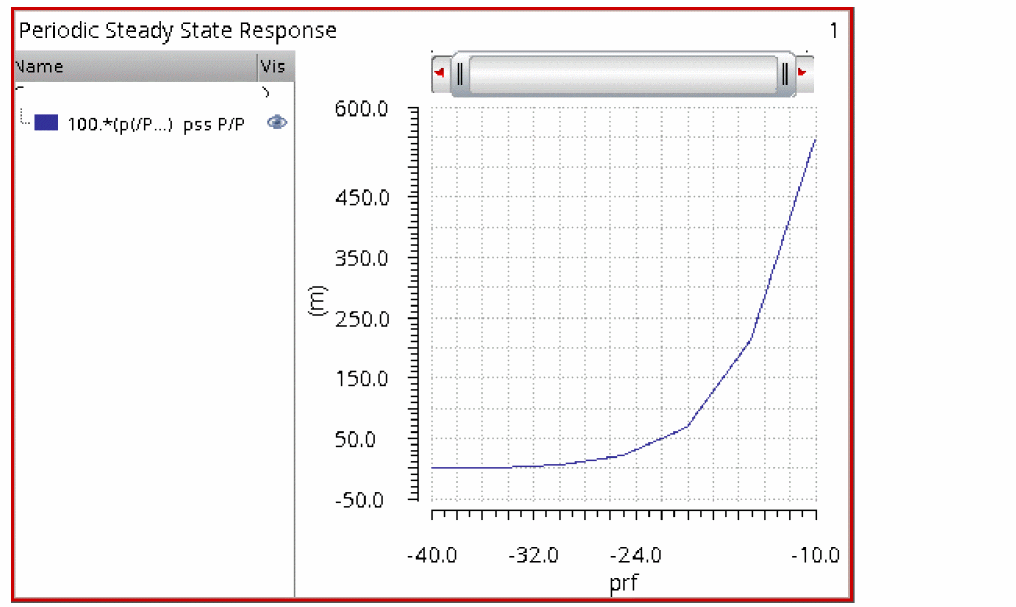Click the -50.0 y-axis value
The image size is (1016, 607).
pos(359,499)
